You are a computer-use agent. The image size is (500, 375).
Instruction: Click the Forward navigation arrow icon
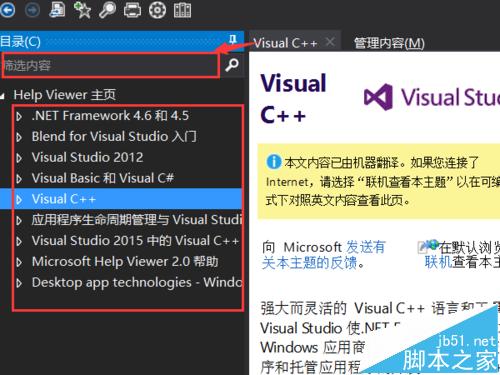(33, 10)
